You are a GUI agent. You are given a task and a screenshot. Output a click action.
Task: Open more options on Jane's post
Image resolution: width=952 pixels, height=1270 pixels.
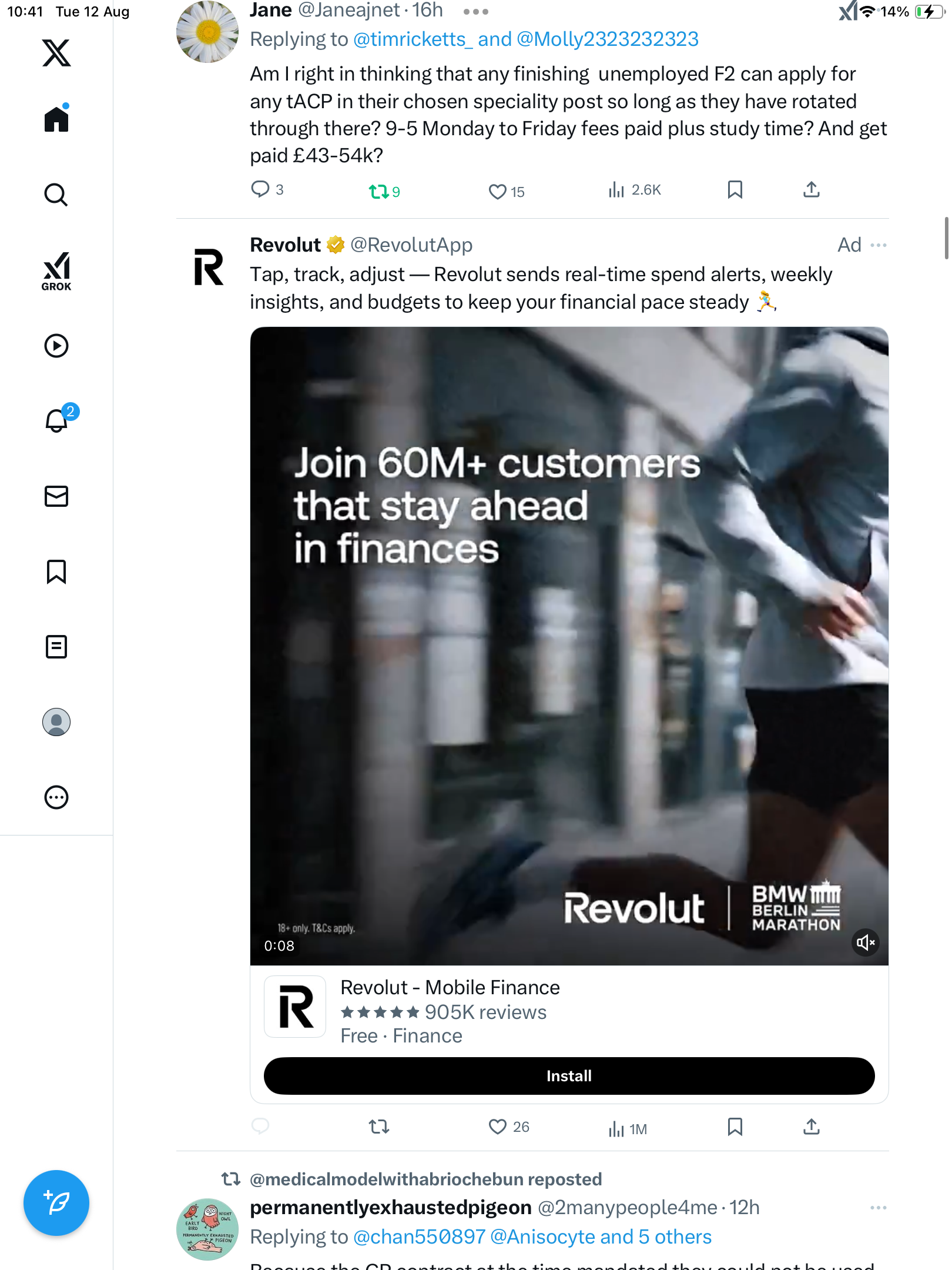pos(475,11)
